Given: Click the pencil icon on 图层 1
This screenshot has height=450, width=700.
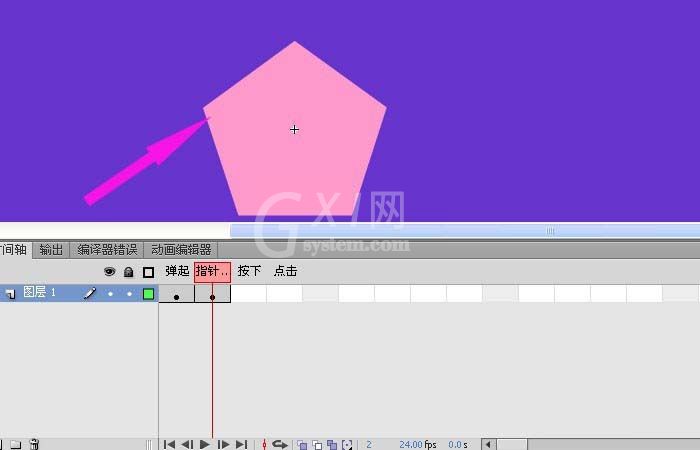Looking at the screenshot, I should pyautogui.click(x=90, y=293).
